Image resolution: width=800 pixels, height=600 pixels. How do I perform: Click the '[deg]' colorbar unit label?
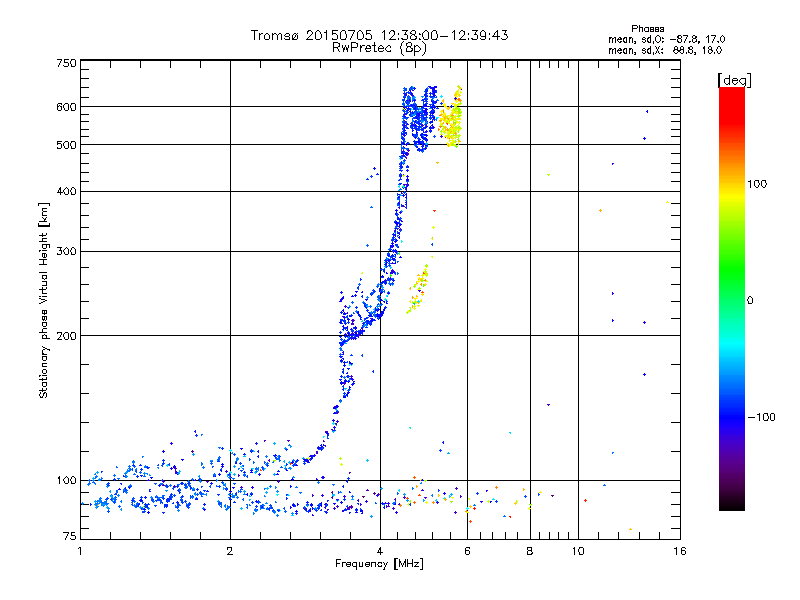pyautogui.click(x=734, y=80)
